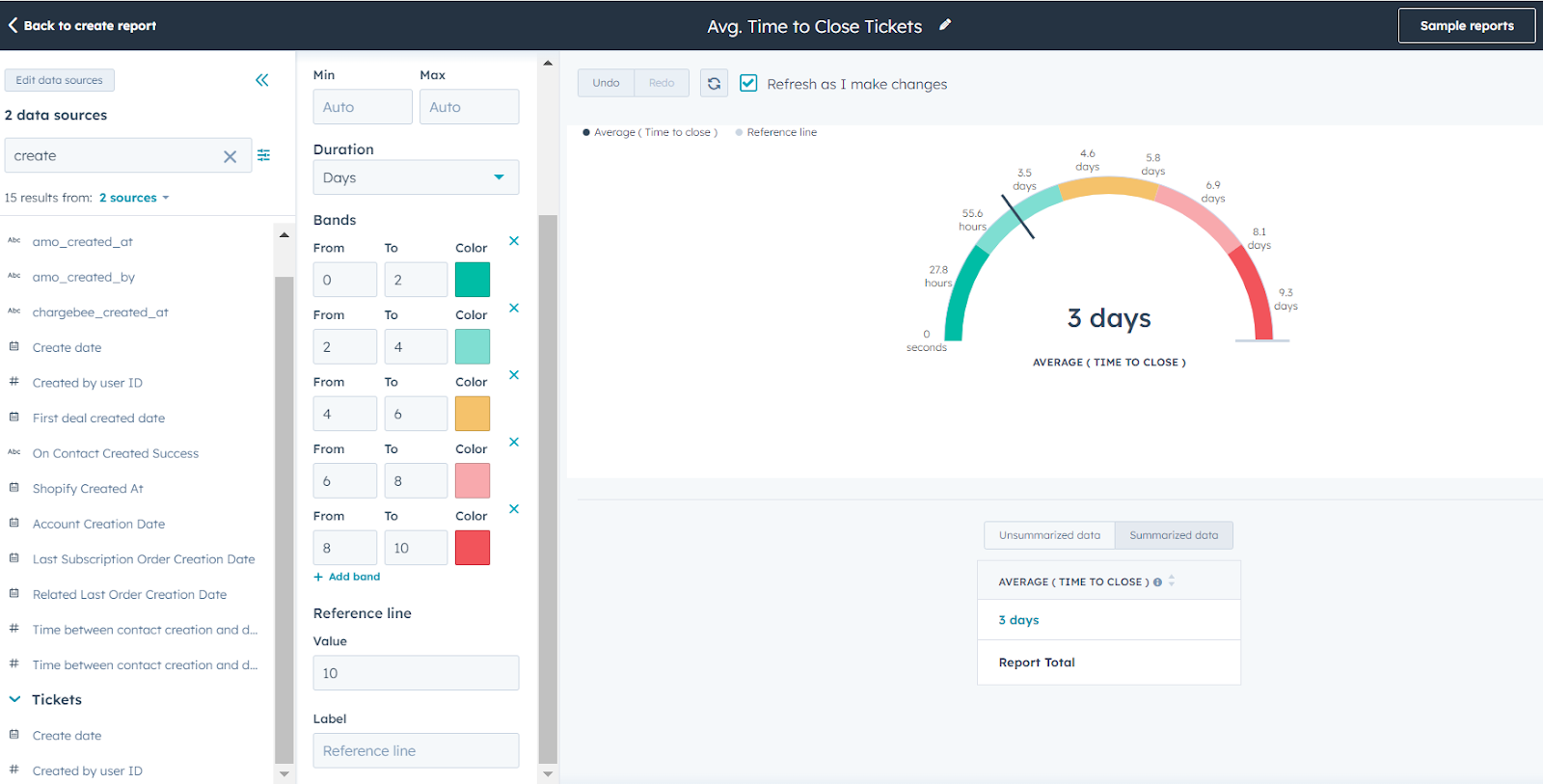The image size is (1543, 784).
Task: Click the Reference line Value field
Action: [416, 673]
